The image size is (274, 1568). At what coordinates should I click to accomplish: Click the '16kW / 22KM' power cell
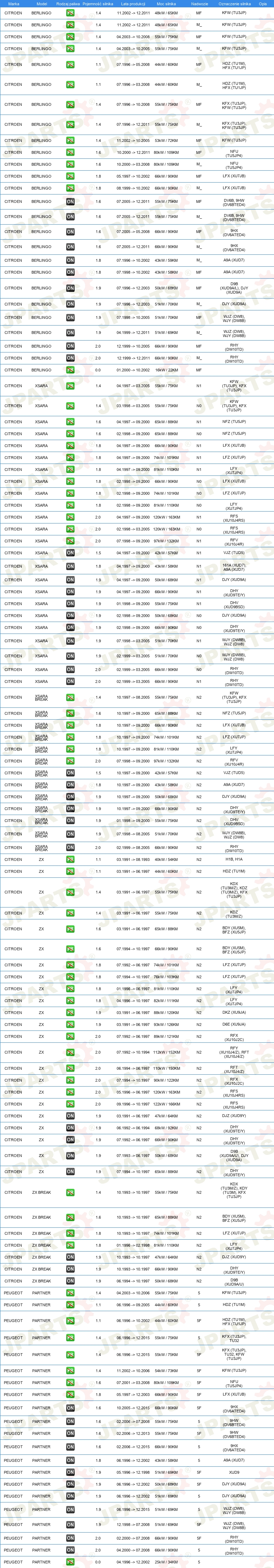point(166,370)
